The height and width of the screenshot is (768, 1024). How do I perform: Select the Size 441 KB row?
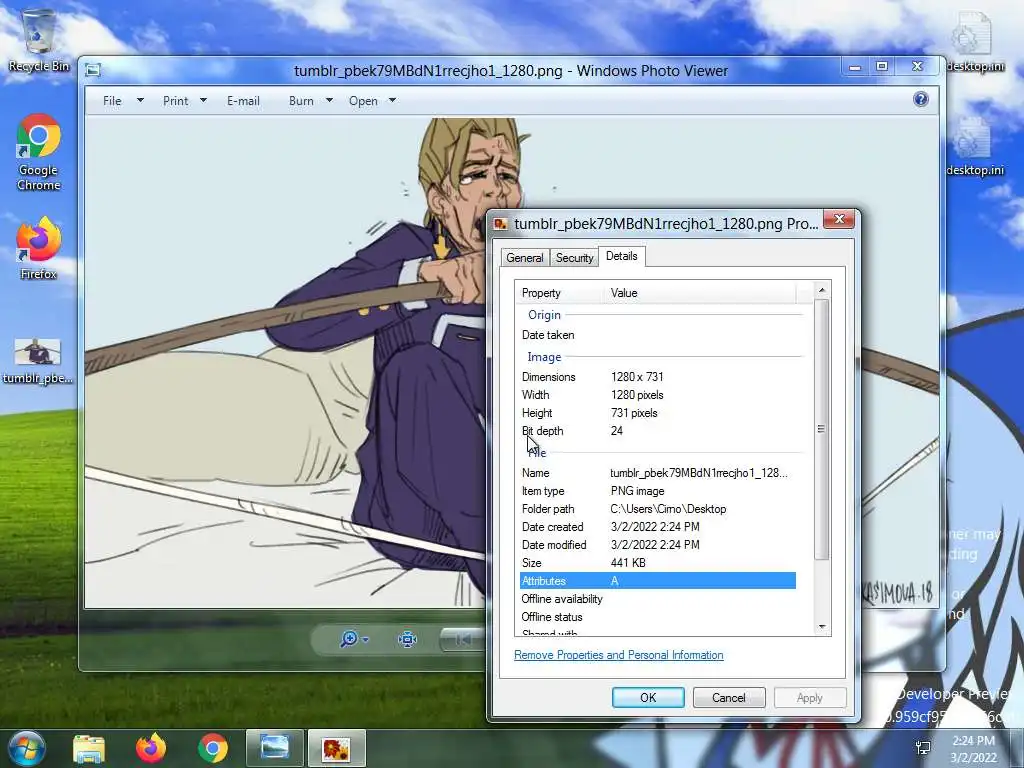(x=658, y=563)
